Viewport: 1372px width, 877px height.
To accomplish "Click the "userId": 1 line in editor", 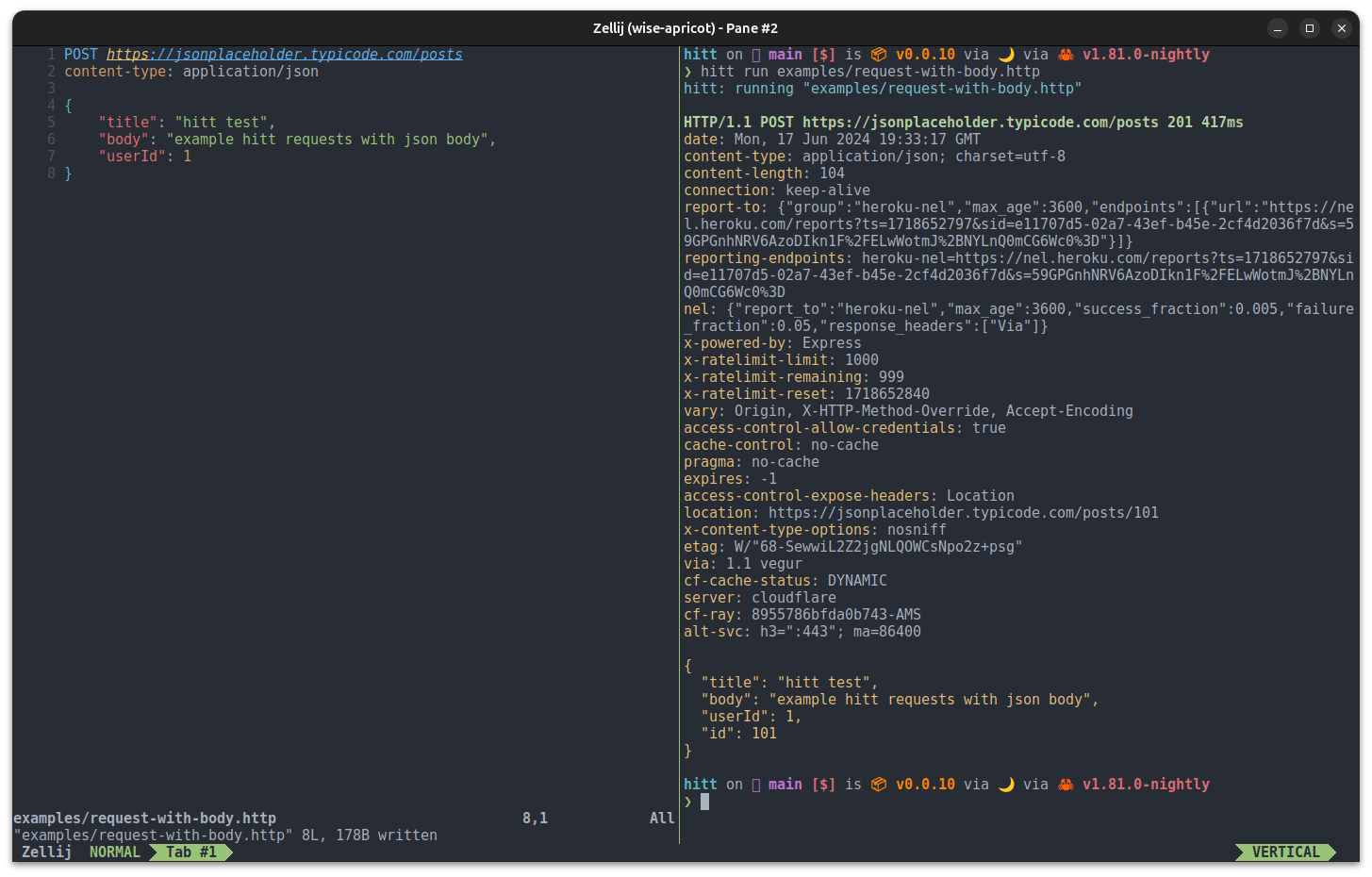I will coord(144,157).
